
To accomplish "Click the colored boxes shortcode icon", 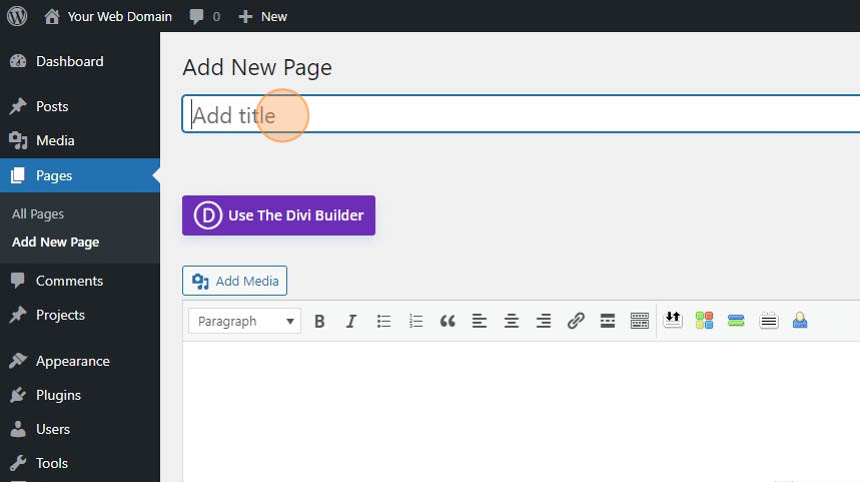I will click(x=704, y=320).
